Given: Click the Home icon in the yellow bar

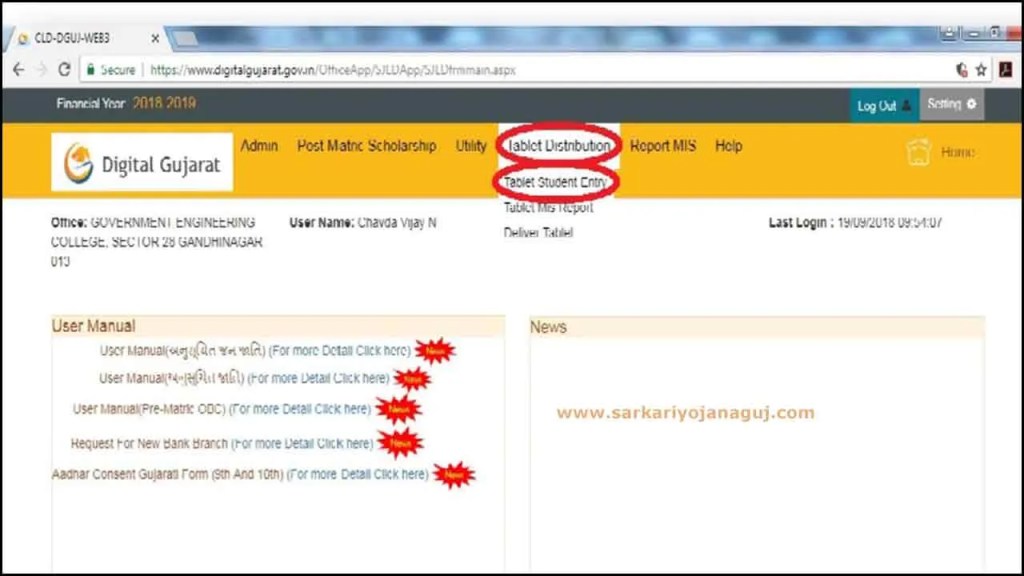Looking at the screenshot, I should point(918,152).
